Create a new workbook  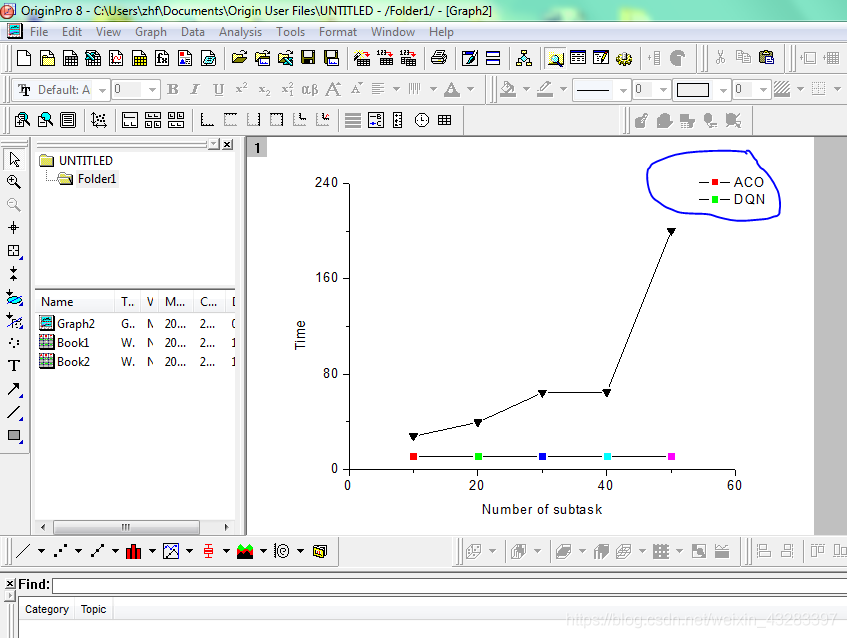tap(70, 58)
